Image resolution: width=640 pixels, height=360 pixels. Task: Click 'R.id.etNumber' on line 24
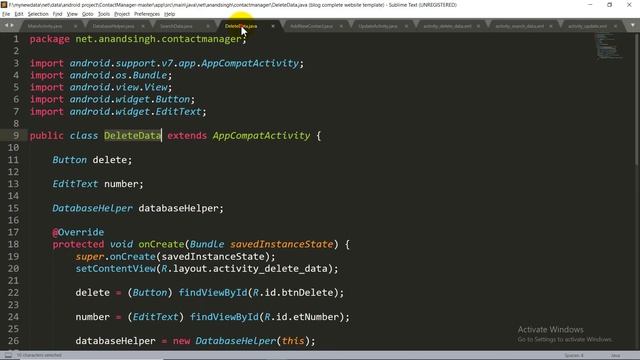coord(302,317)
